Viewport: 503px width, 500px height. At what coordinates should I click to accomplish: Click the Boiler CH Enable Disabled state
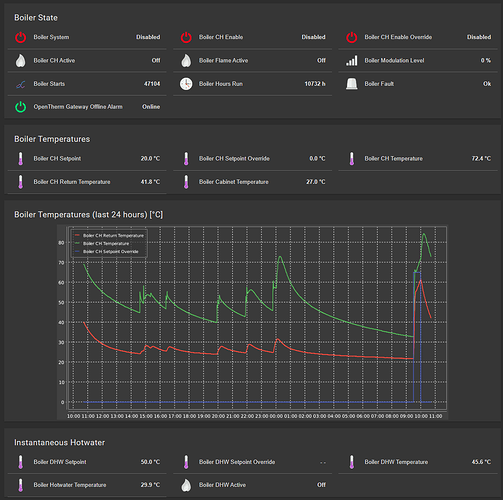pos(314,37)
